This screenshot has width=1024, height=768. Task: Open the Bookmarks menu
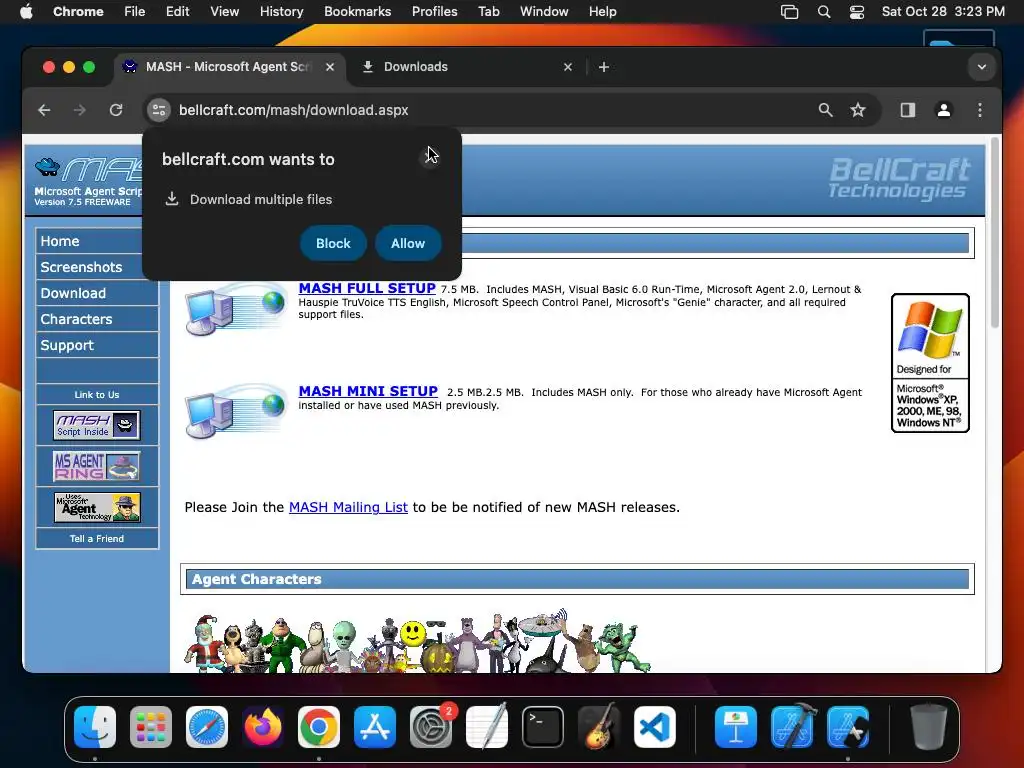pyautogui.click(x=358, y=12)
